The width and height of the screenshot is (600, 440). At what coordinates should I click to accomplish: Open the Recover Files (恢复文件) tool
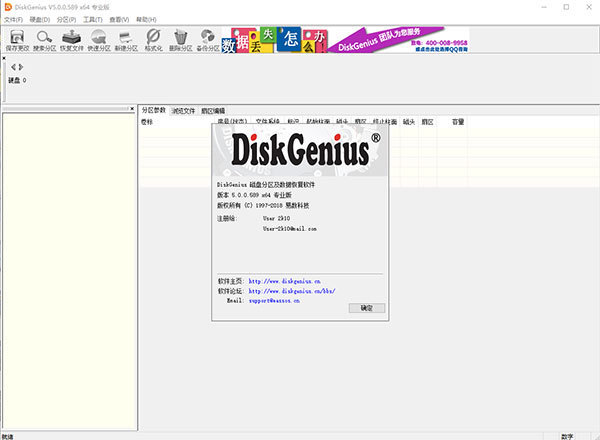72,40
